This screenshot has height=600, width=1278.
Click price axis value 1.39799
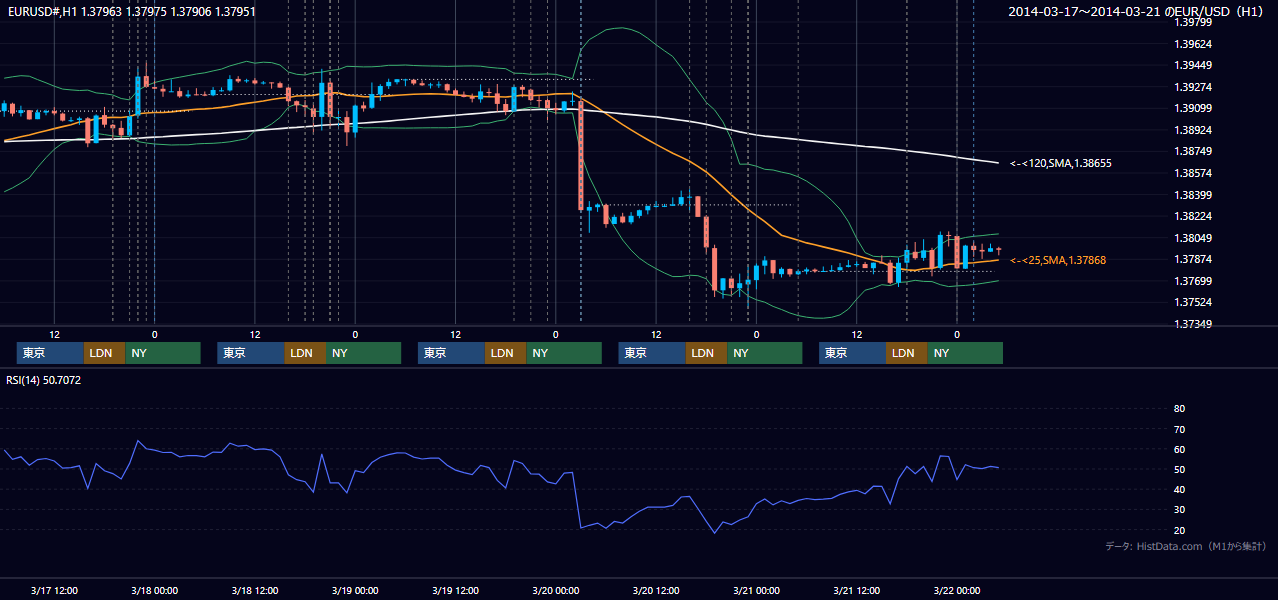click(1193, 22)
